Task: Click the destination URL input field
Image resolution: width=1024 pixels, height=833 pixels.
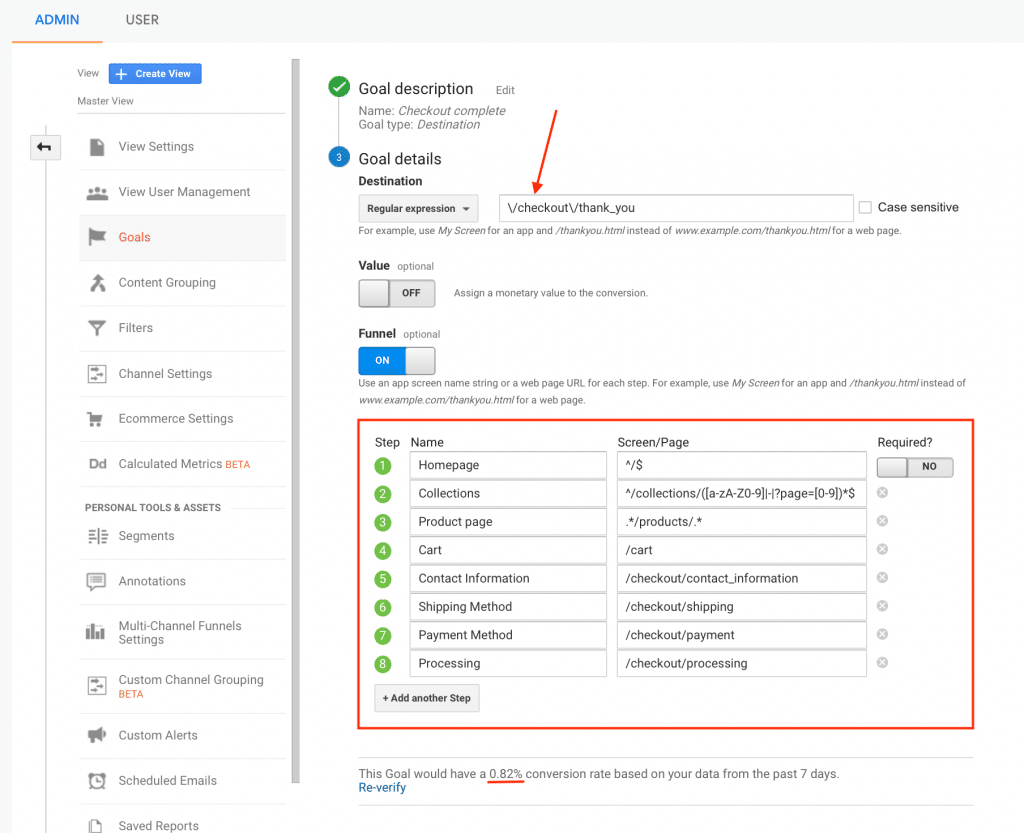Action: (676, 208)
